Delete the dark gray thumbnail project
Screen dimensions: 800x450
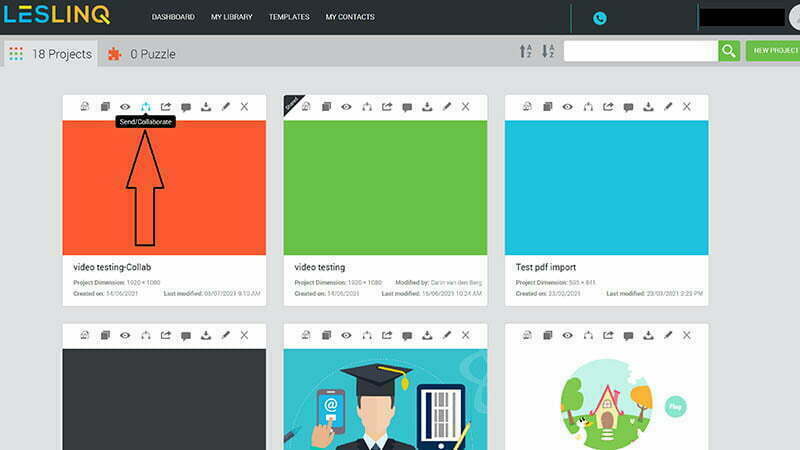coord(244,335)
